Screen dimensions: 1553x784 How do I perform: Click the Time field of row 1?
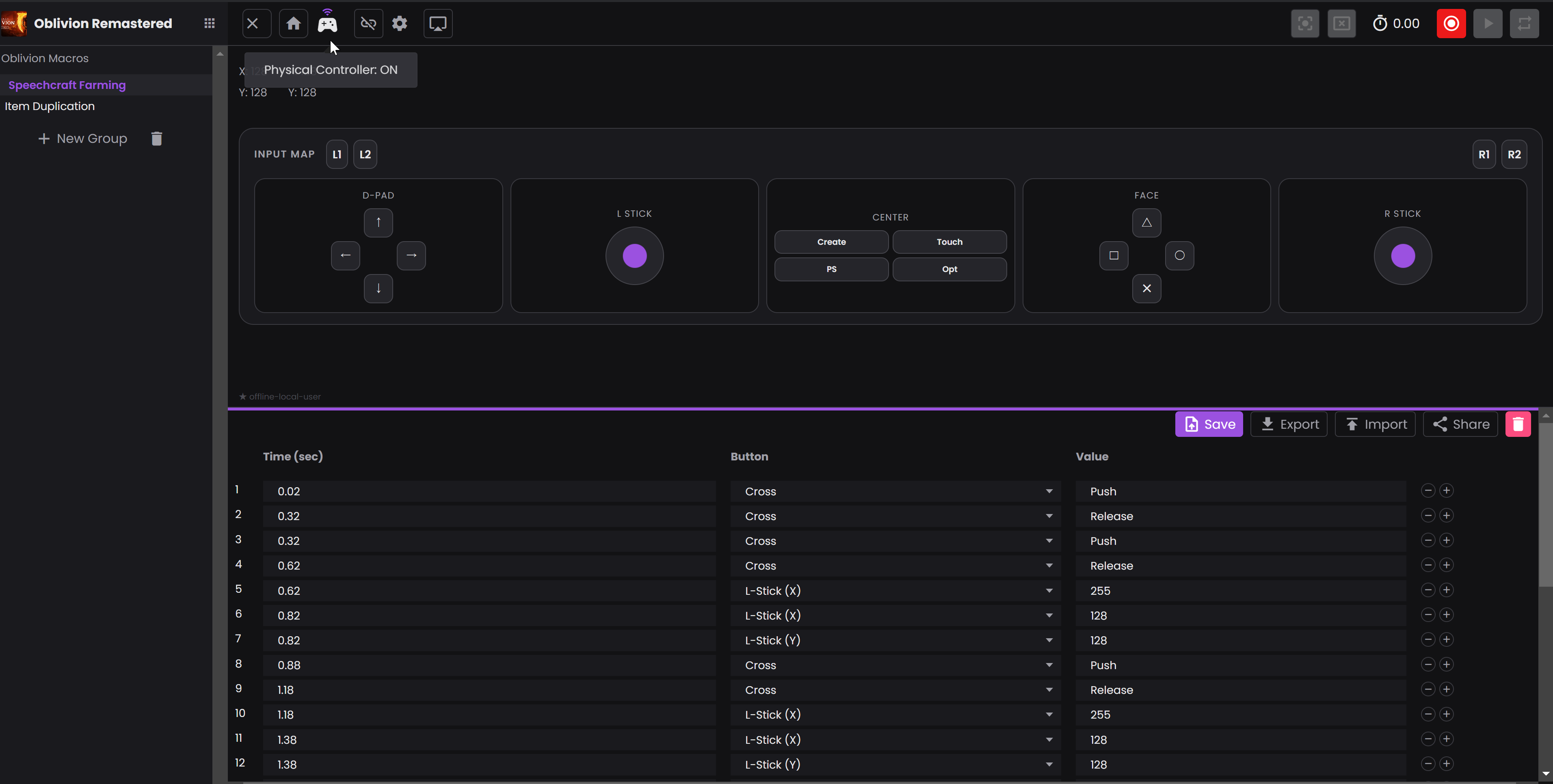(x=489, y=492)
